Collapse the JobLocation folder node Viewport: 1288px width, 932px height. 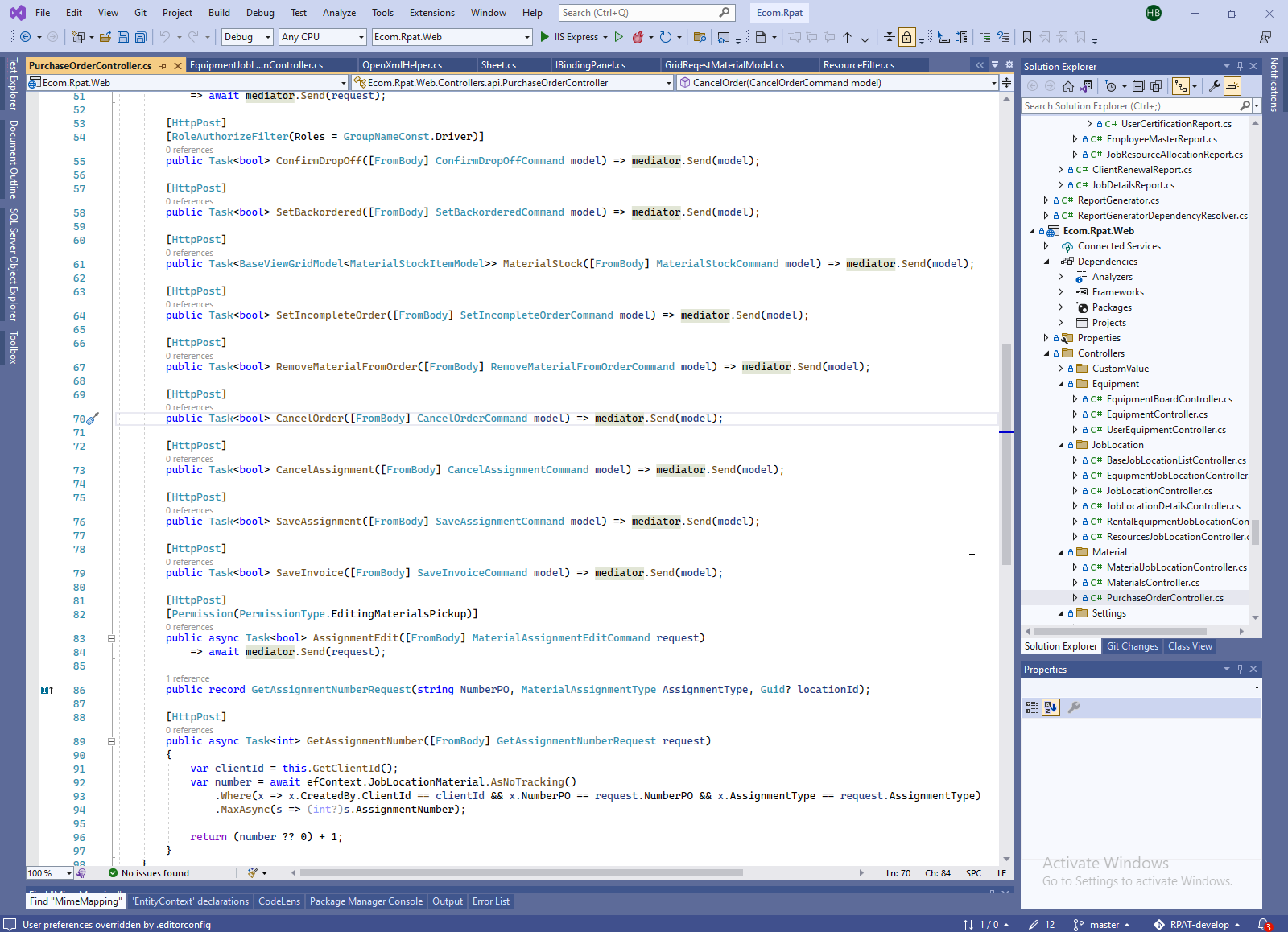tap(1061, 445)
